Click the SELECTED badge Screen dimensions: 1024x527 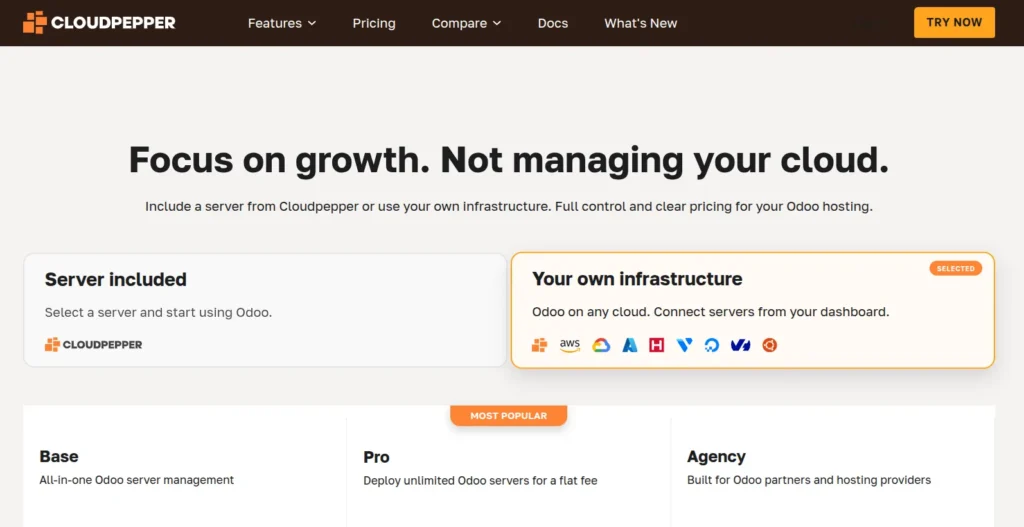(955, 268)
